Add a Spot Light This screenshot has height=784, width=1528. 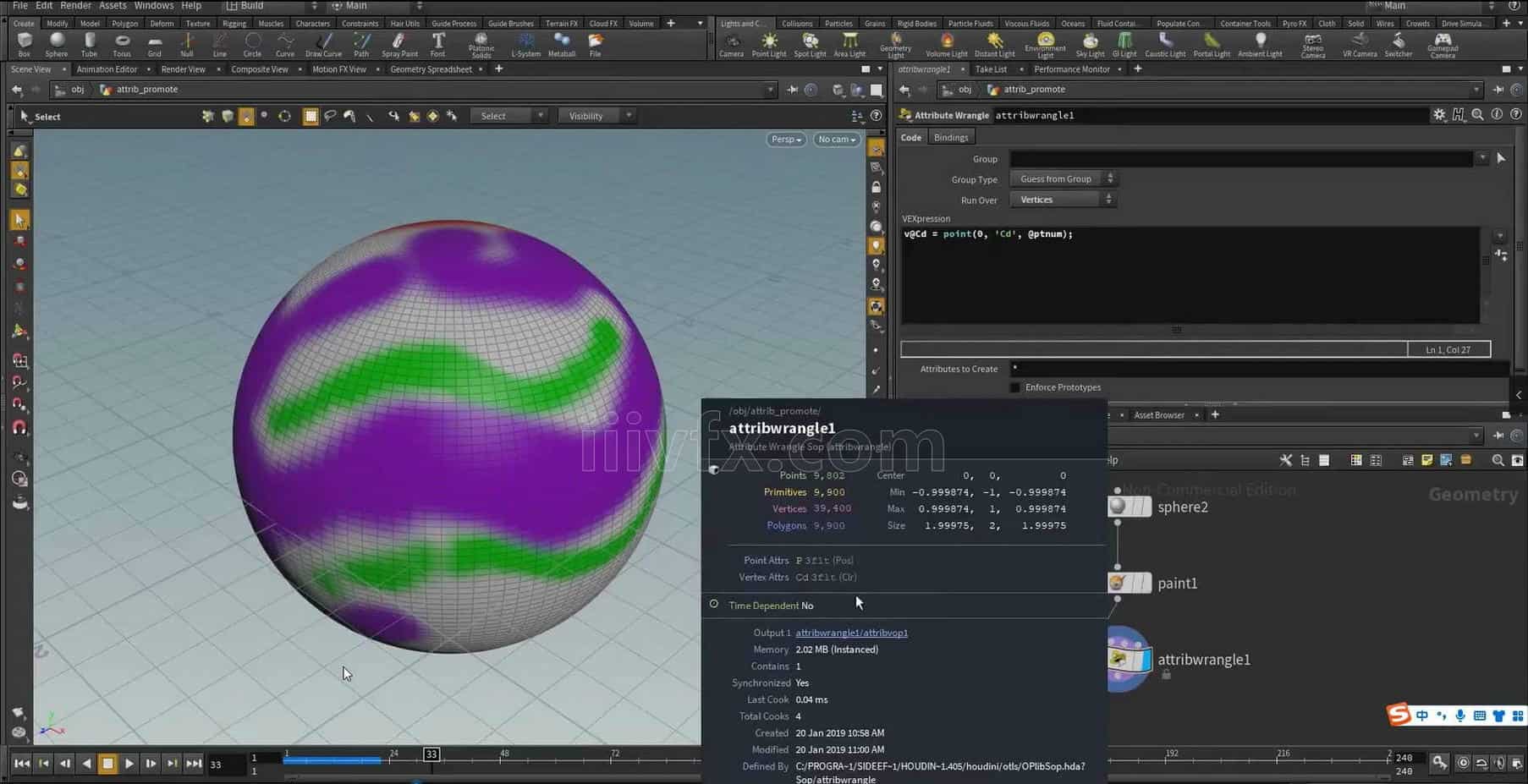pyautogui.click(x=810, y=45)
